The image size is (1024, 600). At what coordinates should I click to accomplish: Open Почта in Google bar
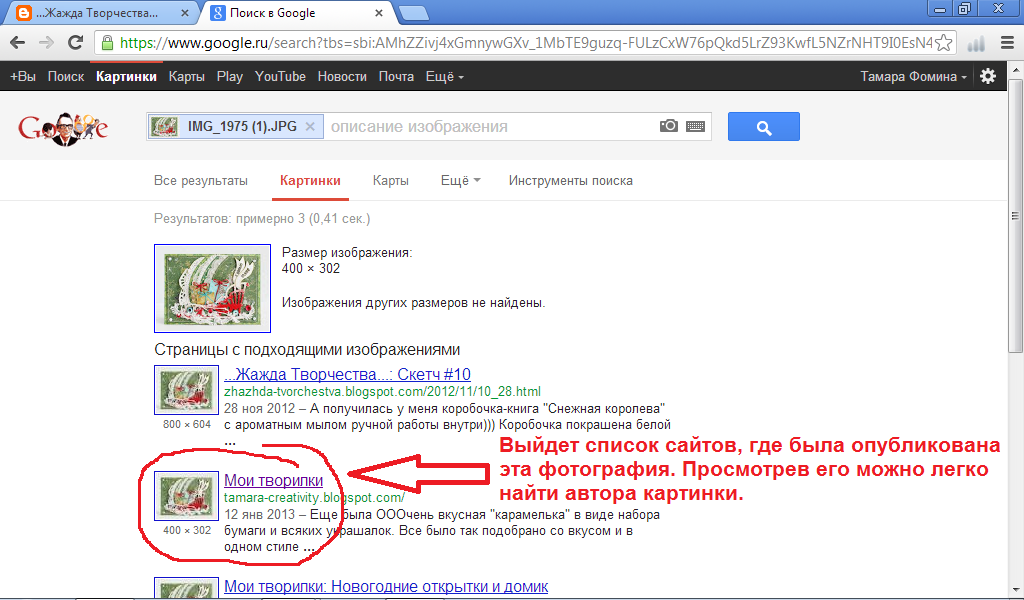coord(396,76)
